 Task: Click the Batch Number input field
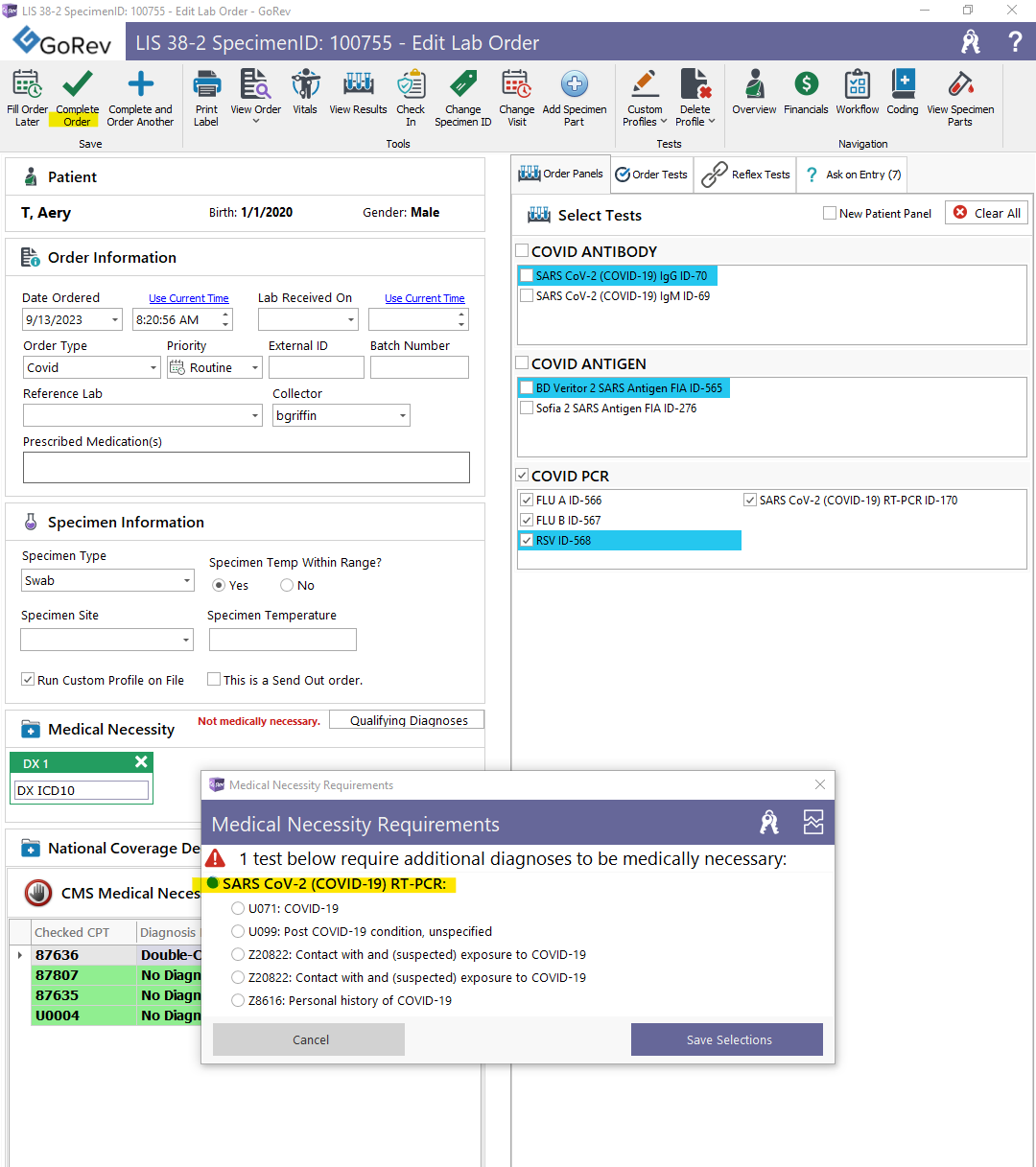tap(419, 367)
